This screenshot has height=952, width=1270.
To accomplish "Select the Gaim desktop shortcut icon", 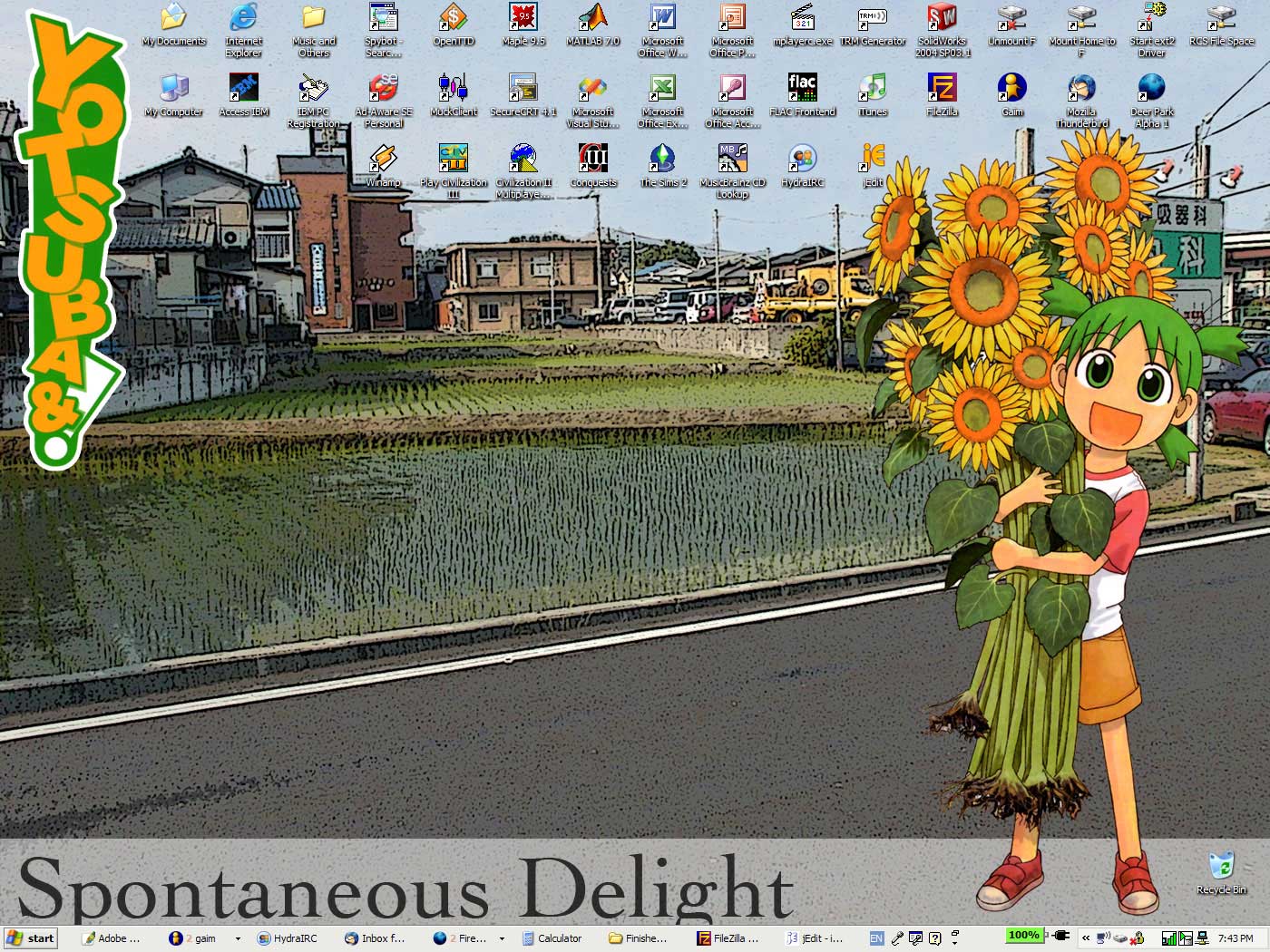I will (x=1012, y=95).
